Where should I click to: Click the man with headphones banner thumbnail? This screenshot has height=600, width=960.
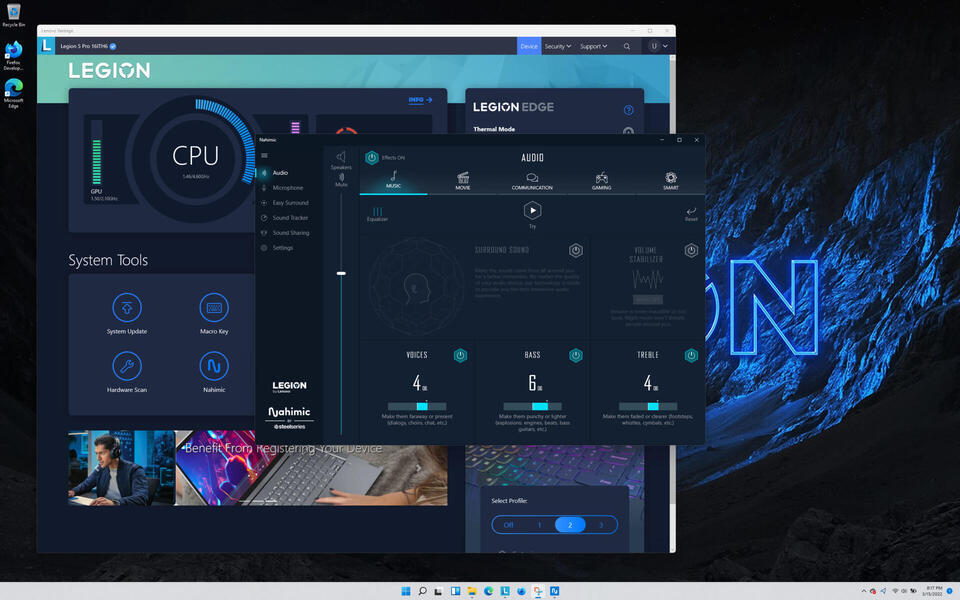(x=121, y=468)
